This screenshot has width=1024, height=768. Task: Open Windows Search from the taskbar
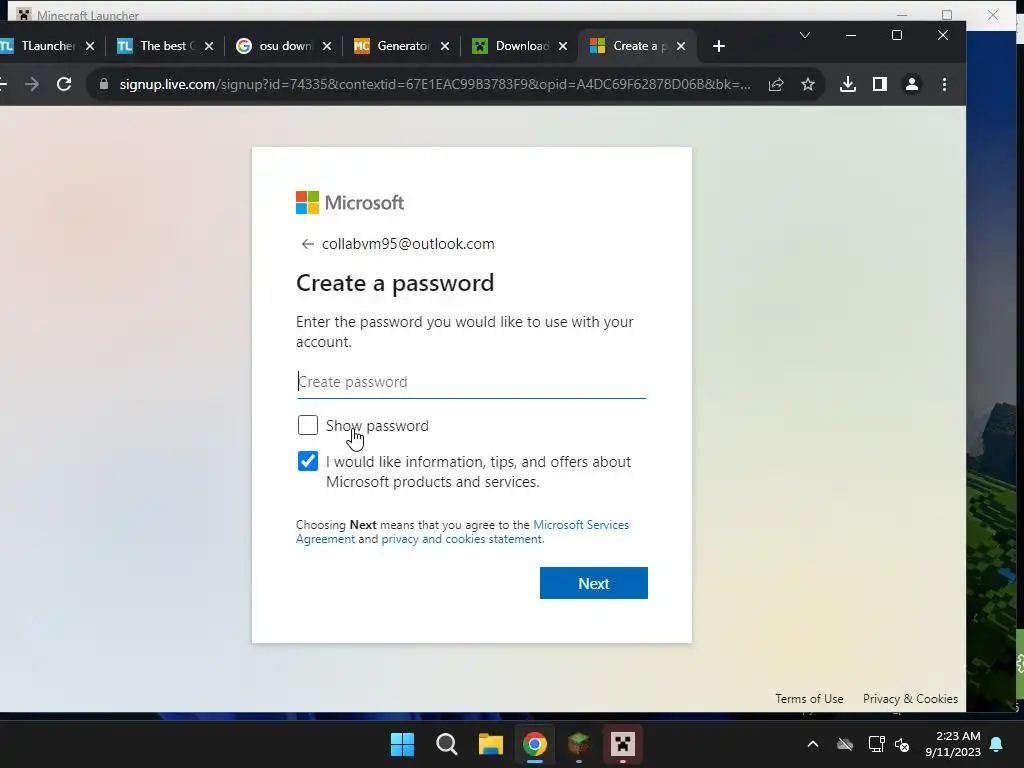tap(447, 744)
